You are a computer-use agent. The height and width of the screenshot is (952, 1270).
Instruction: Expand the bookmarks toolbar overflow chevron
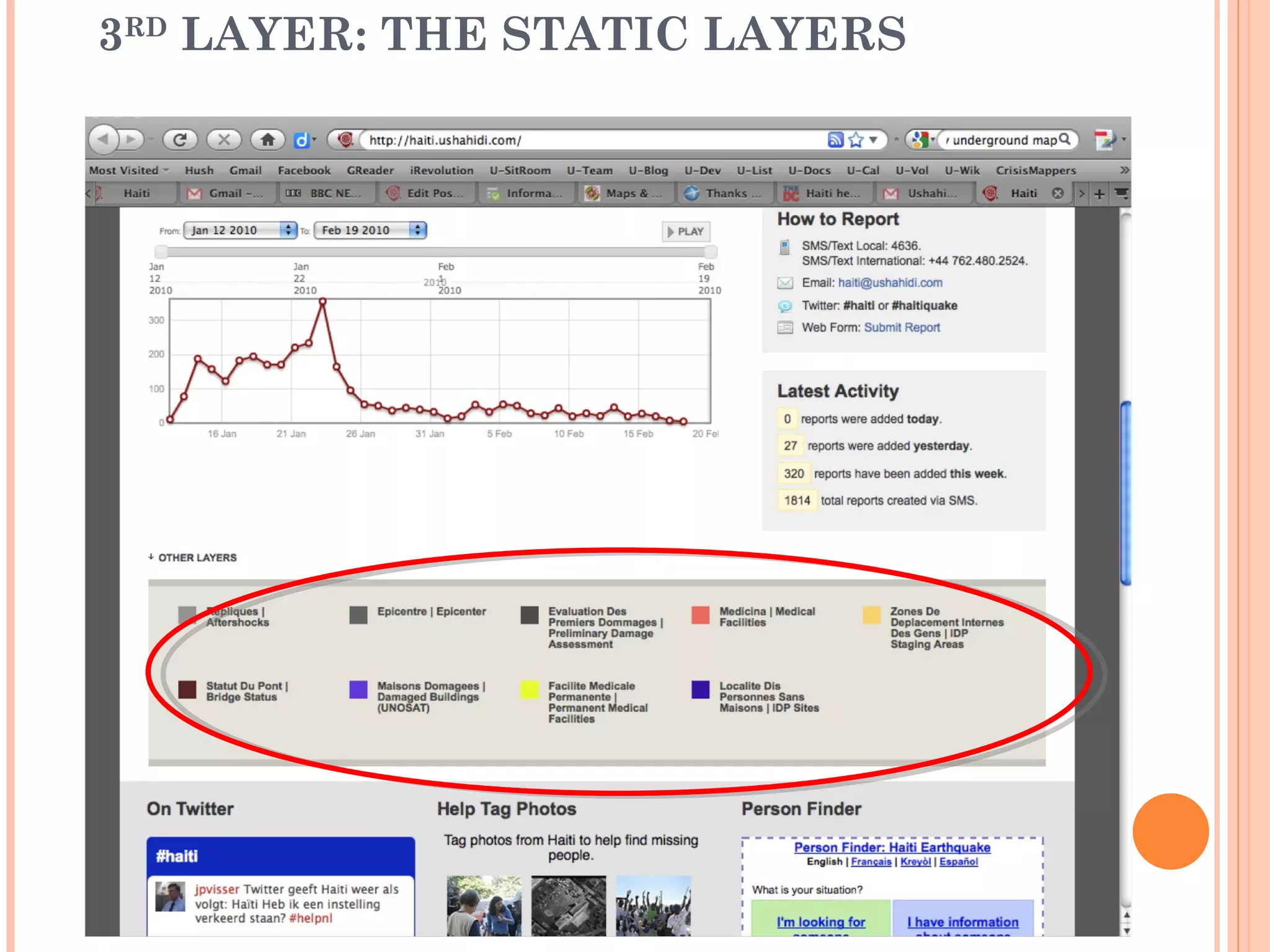pyautogui.click(x=1124, y=170)
